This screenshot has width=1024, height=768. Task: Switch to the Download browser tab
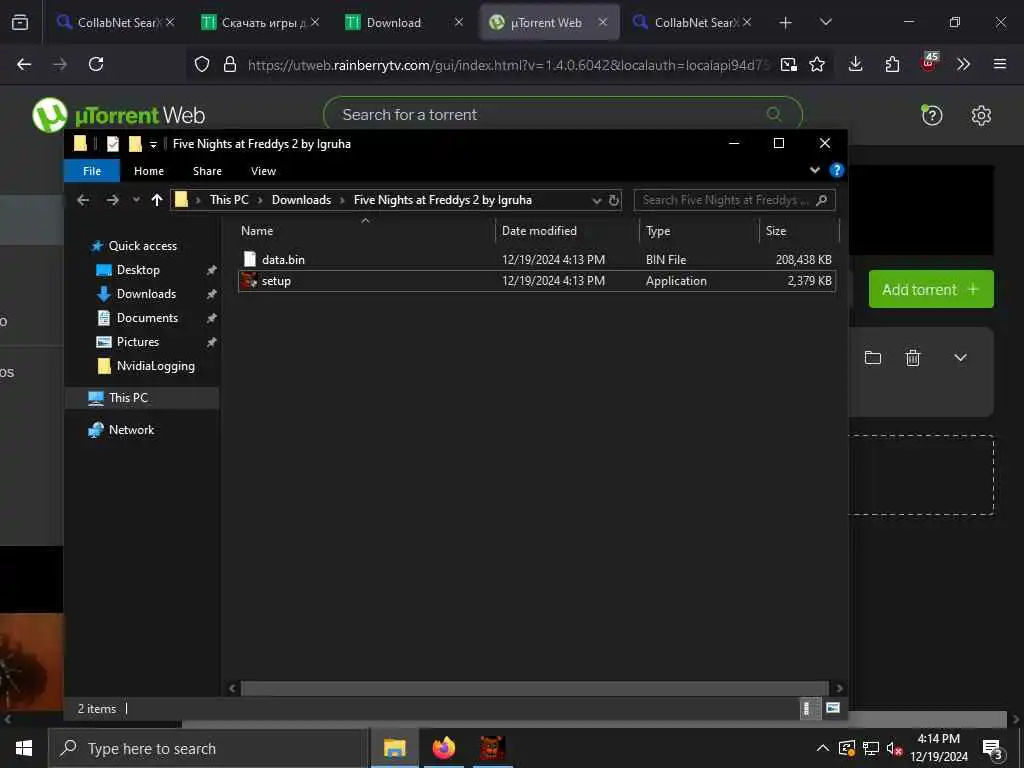pyautogui.click(x=396, y=22)
